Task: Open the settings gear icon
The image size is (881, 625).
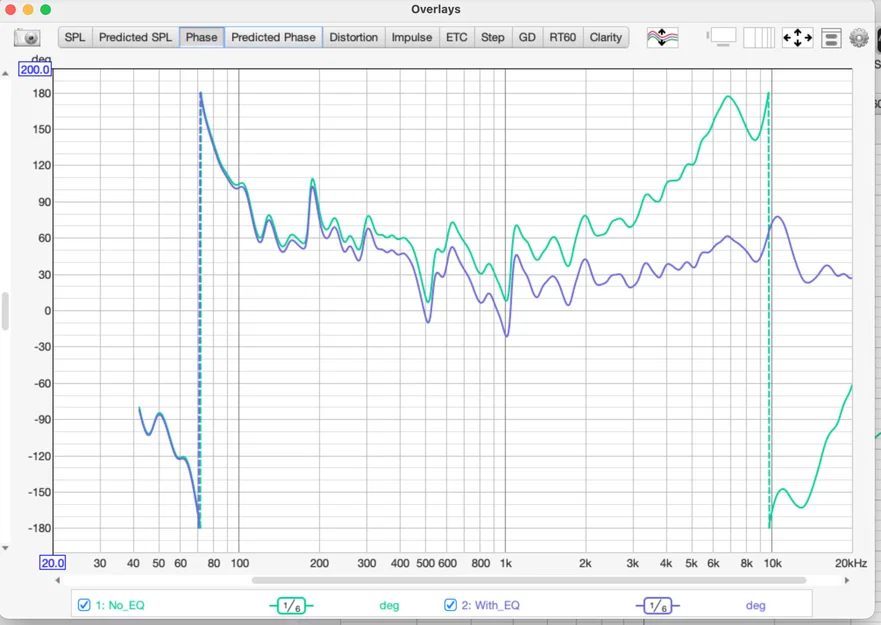Action: pyautogui.click(x=859, y=38)
